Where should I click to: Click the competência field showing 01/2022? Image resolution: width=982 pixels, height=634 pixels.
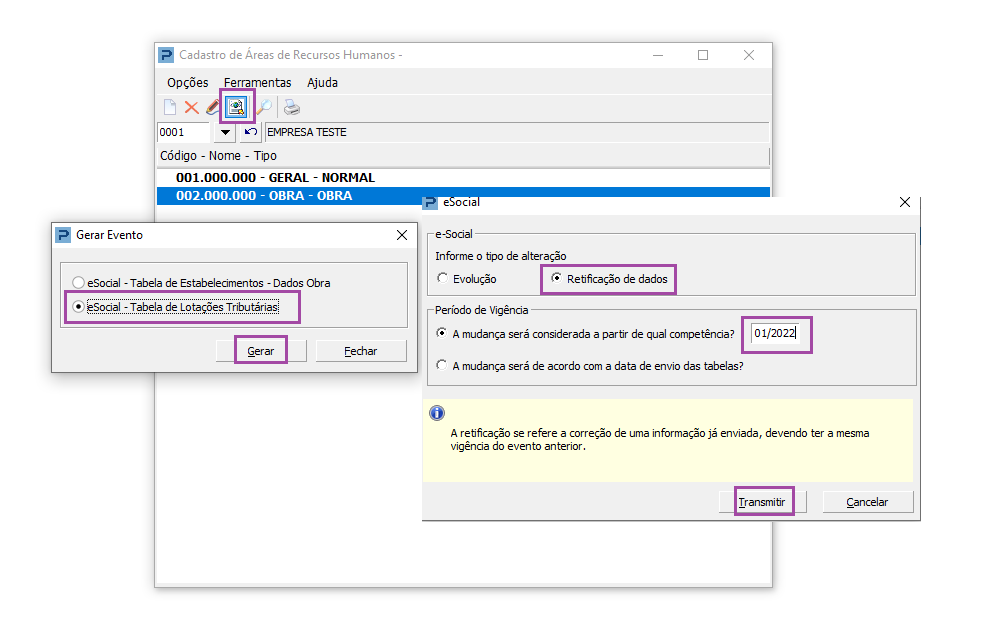pos(775,334)
